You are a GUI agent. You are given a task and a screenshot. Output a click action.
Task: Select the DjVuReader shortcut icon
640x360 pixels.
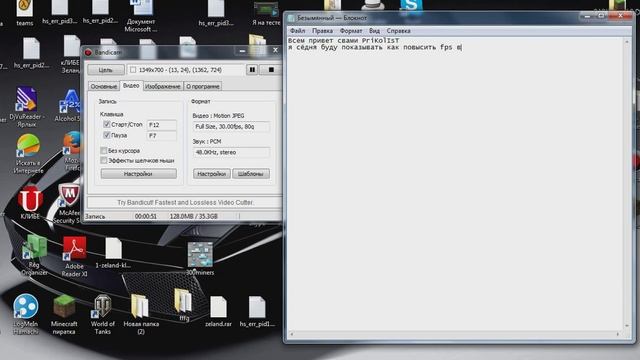pyautogui.click(x=27, y=107)
